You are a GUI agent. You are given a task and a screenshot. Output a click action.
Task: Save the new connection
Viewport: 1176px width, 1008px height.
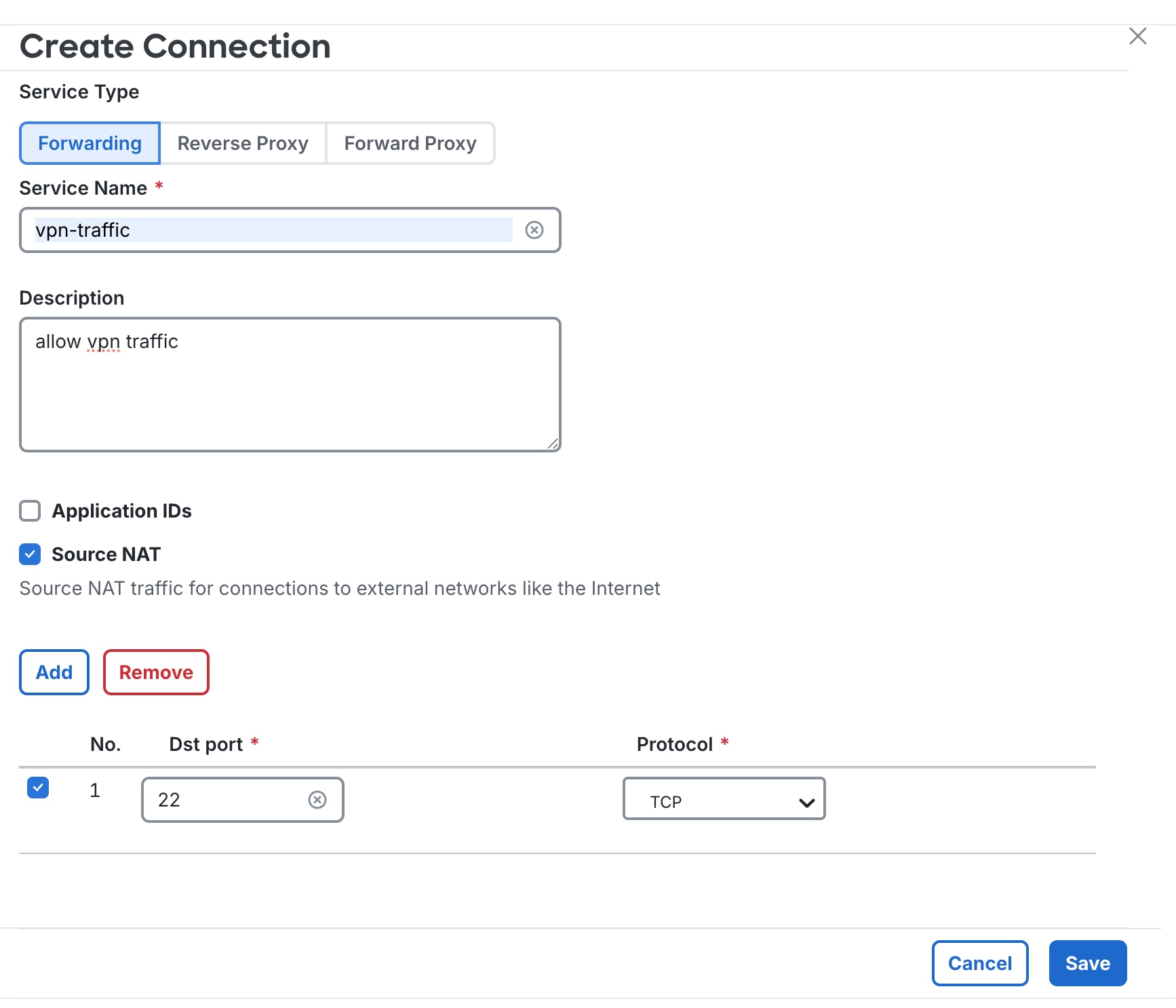pos(1088,963)
